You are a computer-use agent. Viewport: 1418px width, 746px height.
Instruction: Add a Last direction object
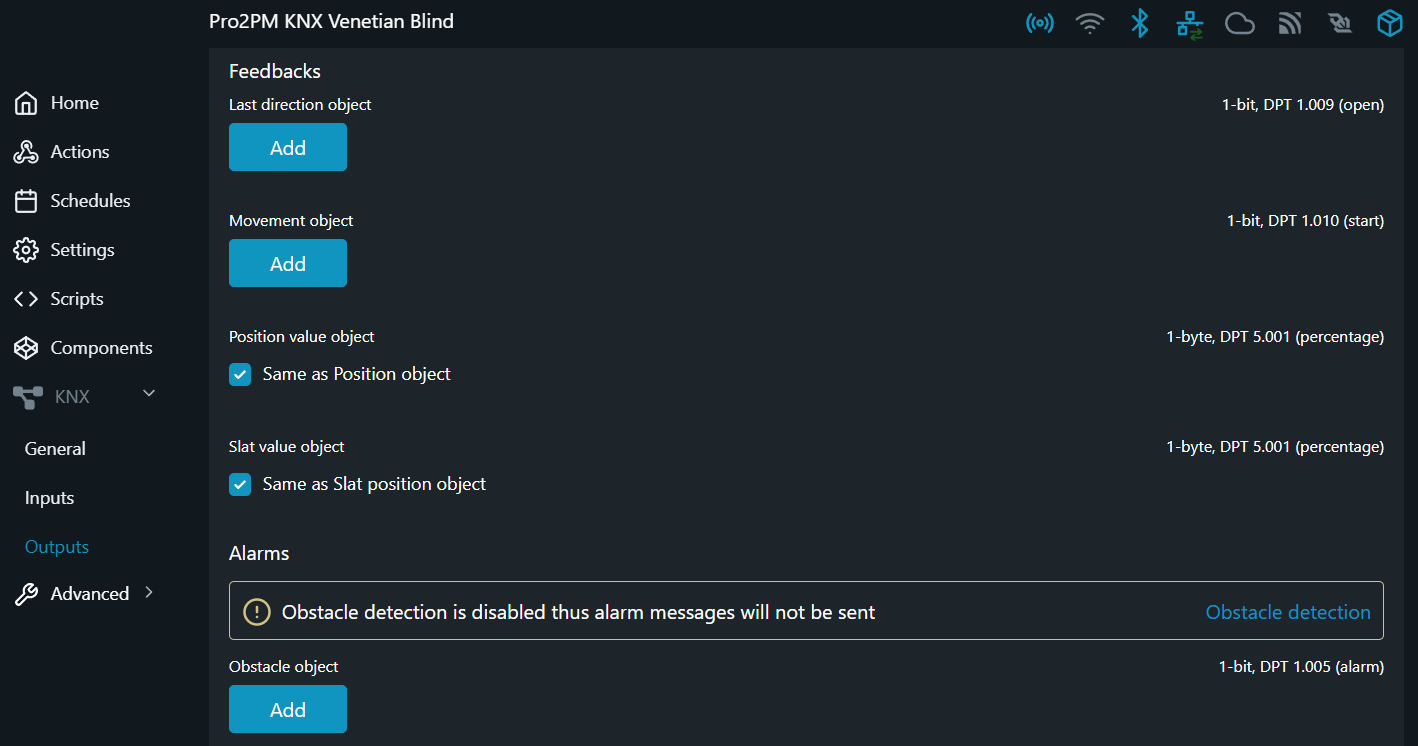point(288,148)
